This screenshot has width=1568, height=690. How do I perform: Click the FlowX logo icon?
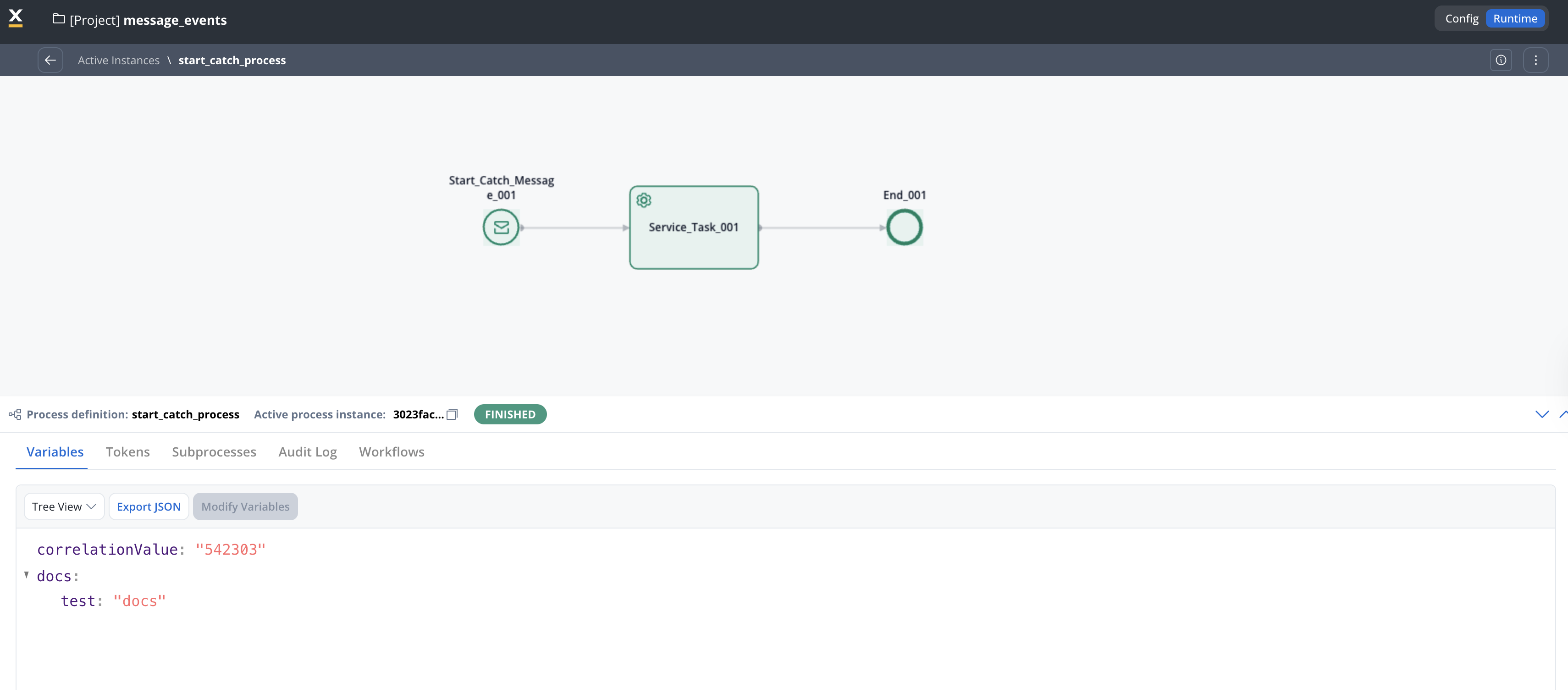point(16,18)
